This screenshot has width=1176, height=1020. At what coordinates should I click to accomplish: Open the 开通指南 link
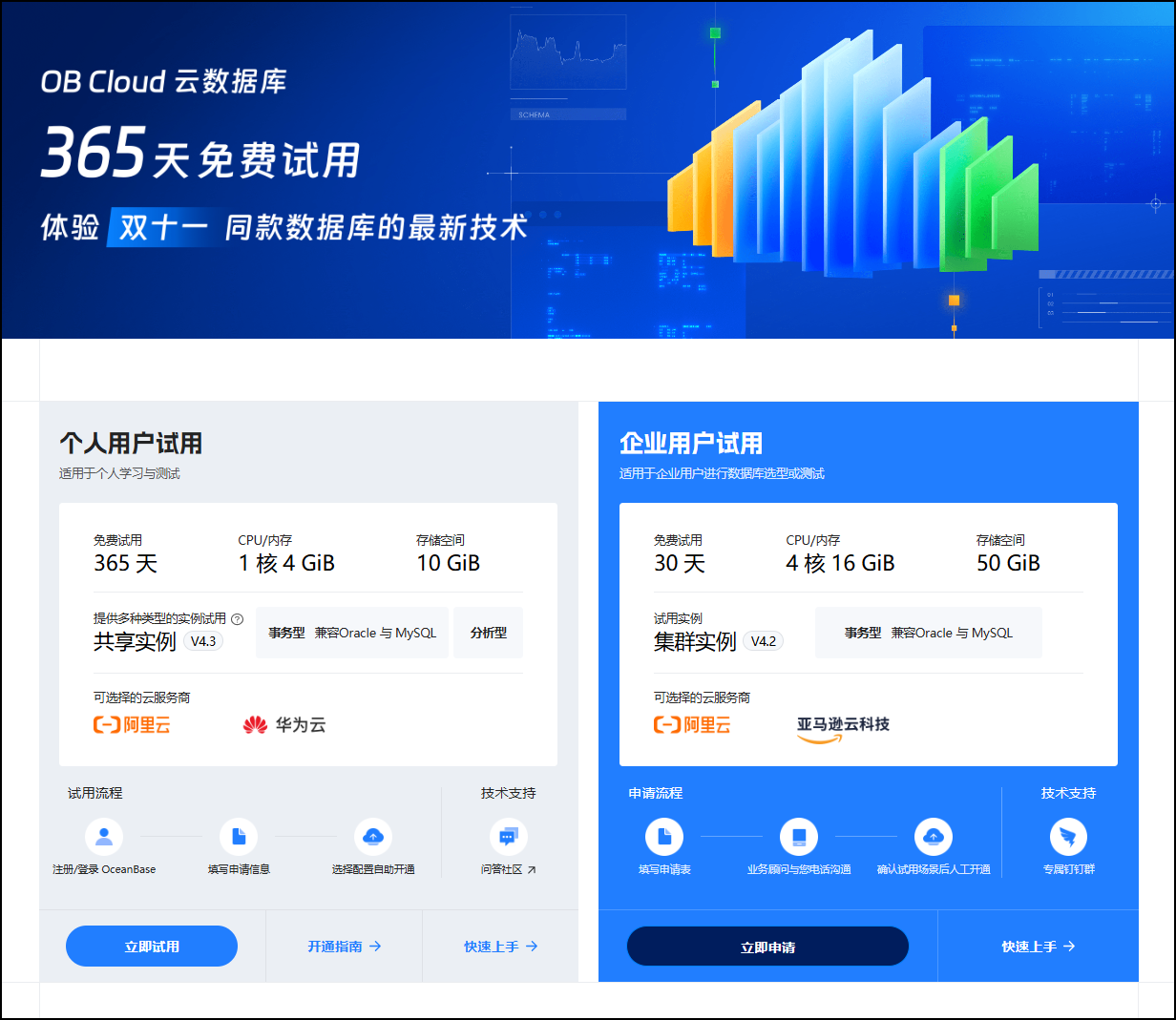pos(344,947)
